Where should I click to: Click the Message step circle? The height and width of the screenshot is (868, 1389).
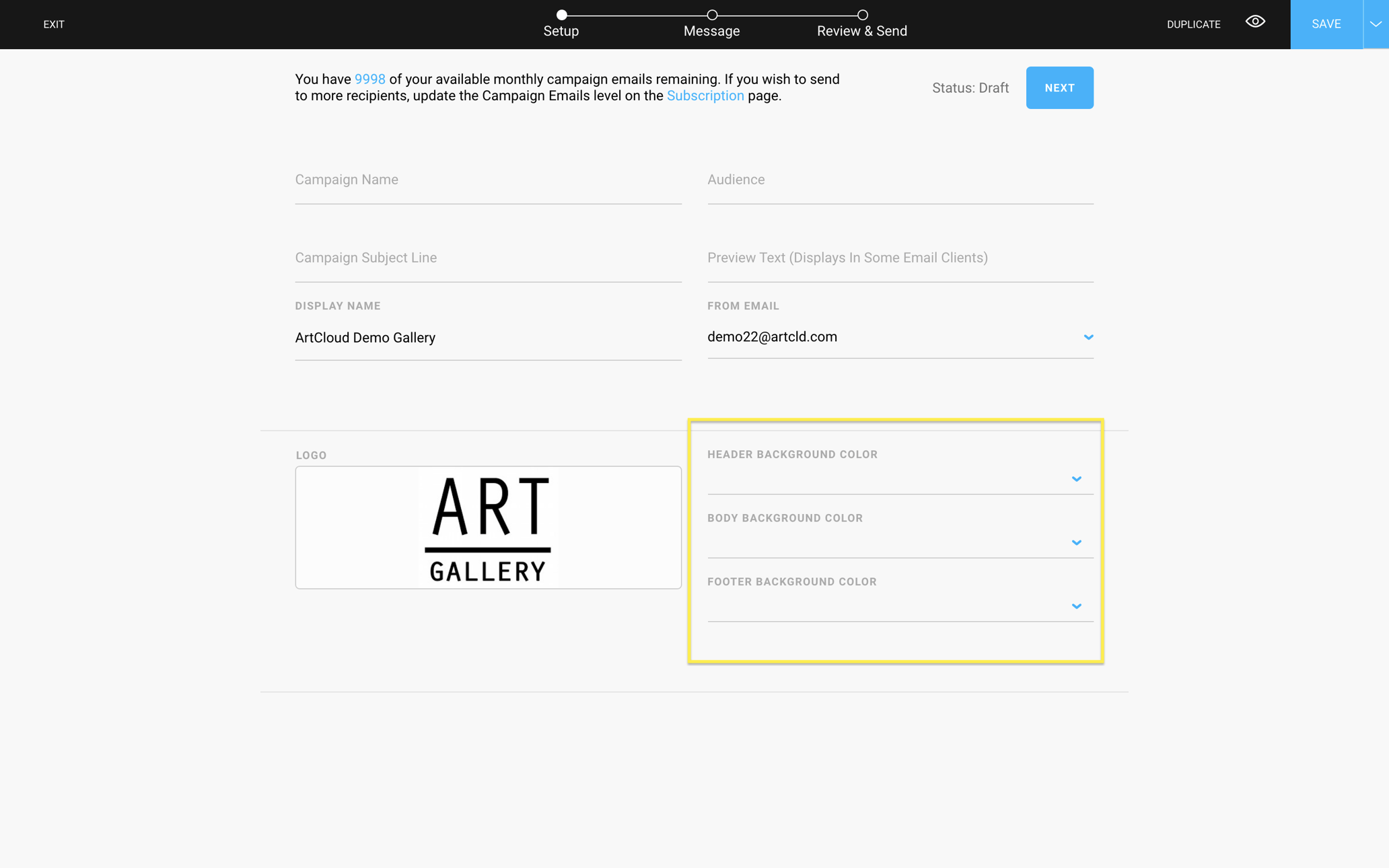point(711,14)
